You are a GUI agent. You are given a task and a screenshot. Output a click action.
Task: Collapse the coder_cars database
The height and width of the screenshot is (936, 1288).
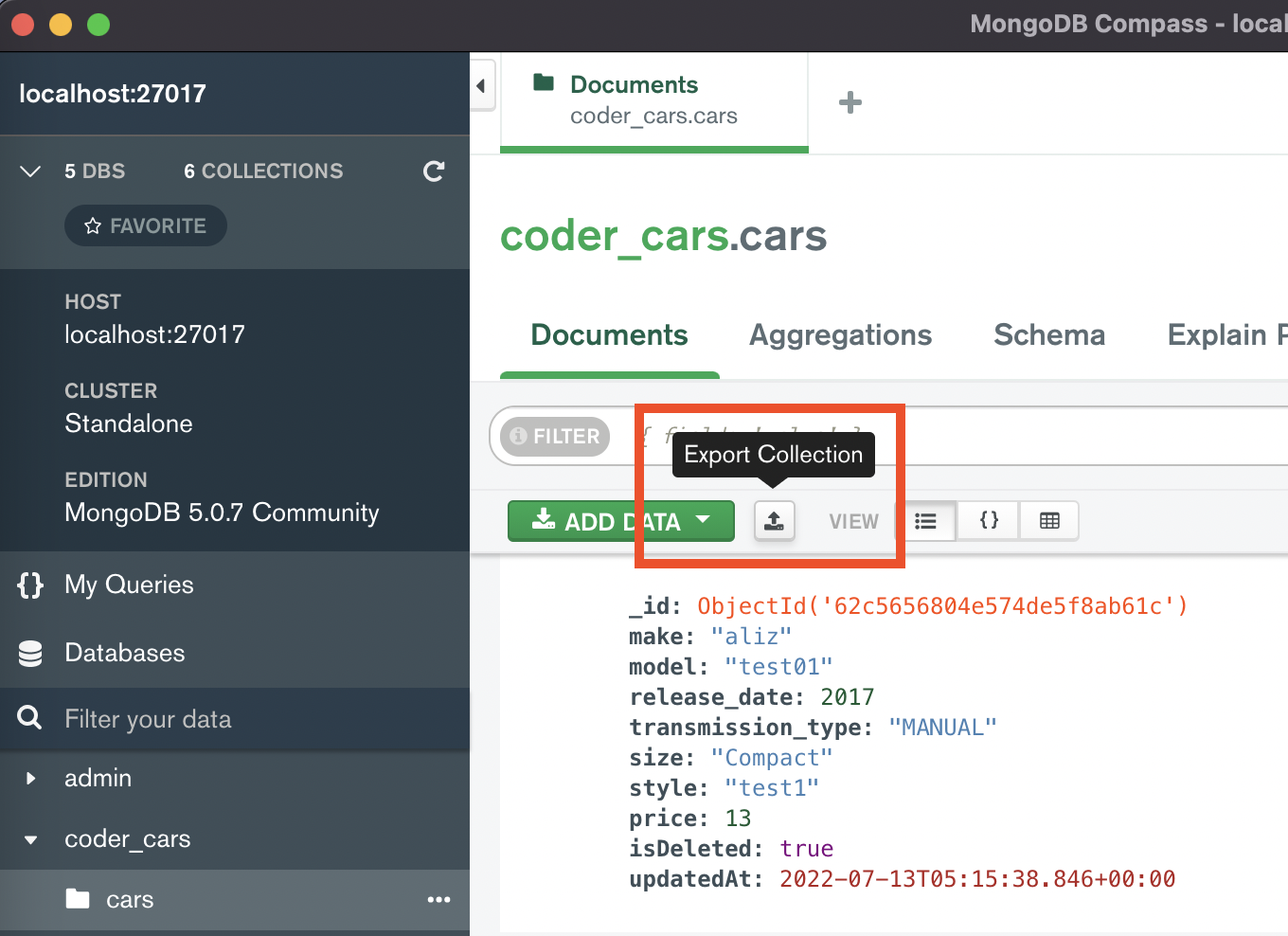tap(30, 839)
